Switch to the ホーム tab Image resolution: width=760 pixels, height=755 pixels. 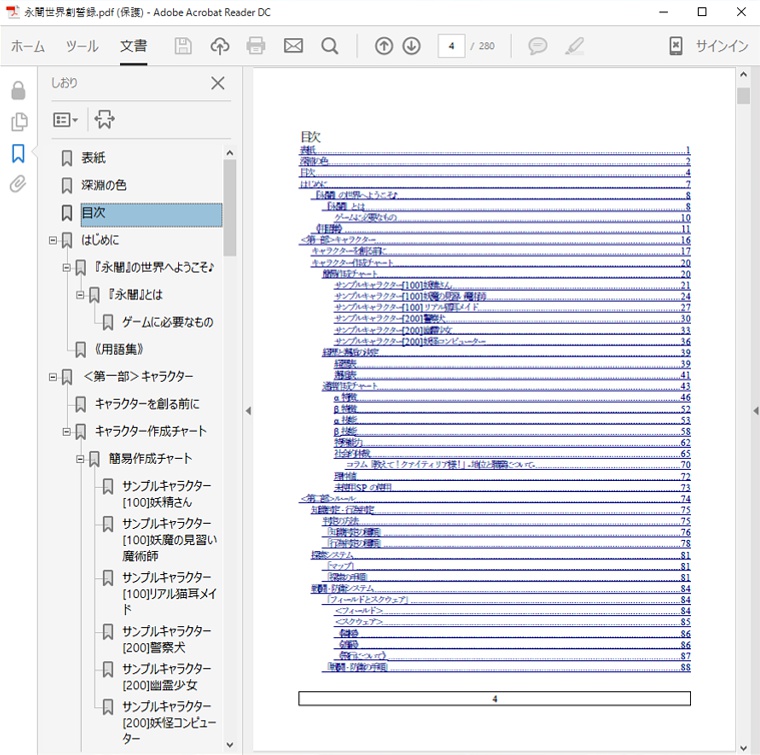[x=28, y=46]
